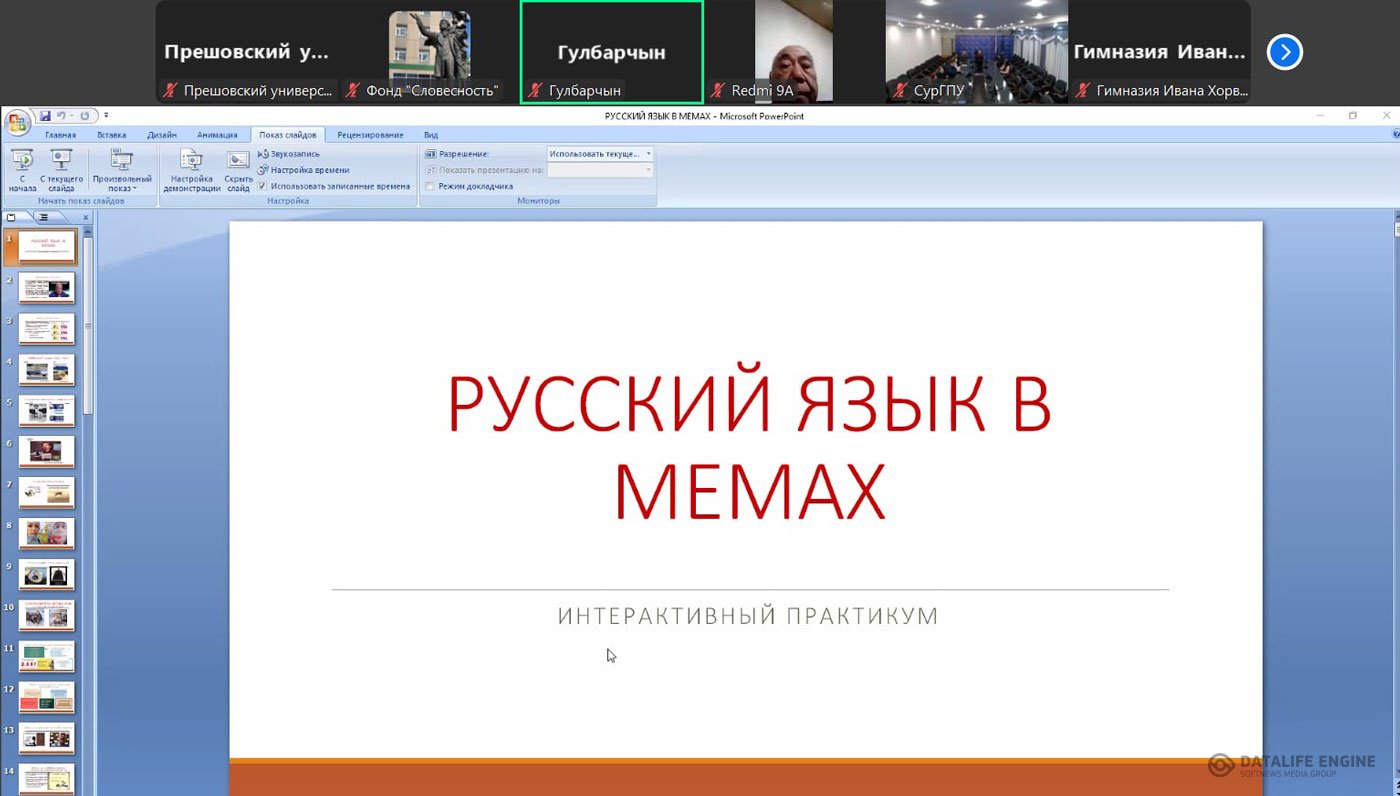Save presentation via quick access floppy icon

pyautogui.click(x=45, y=116)
